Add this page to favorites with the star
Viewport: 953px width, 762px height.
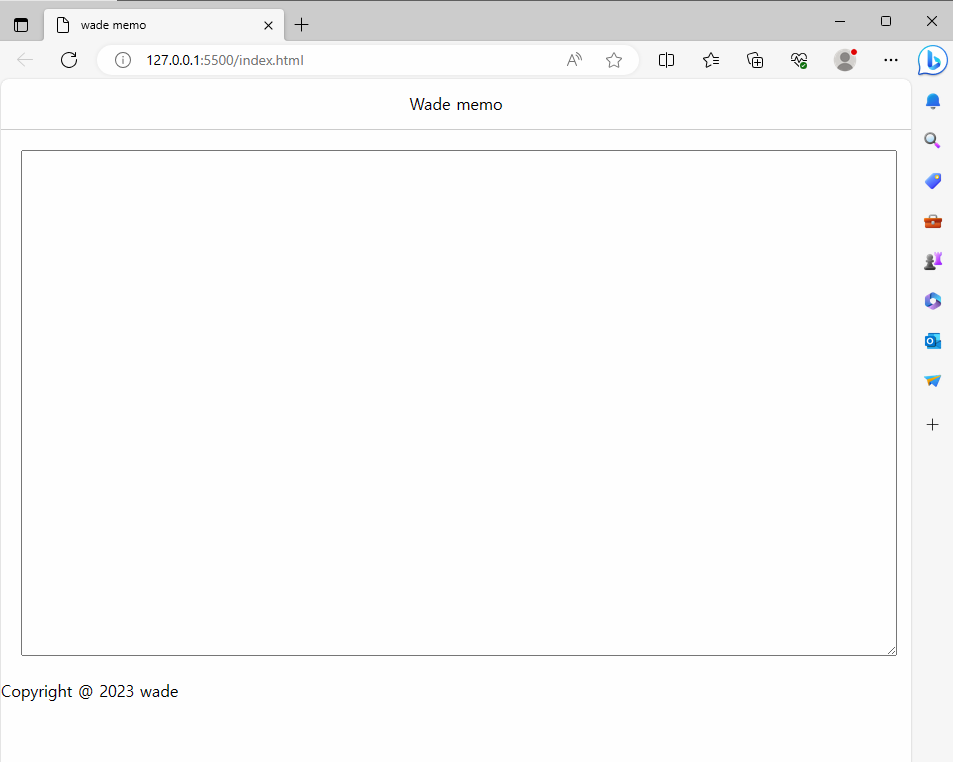coord(614,60)
